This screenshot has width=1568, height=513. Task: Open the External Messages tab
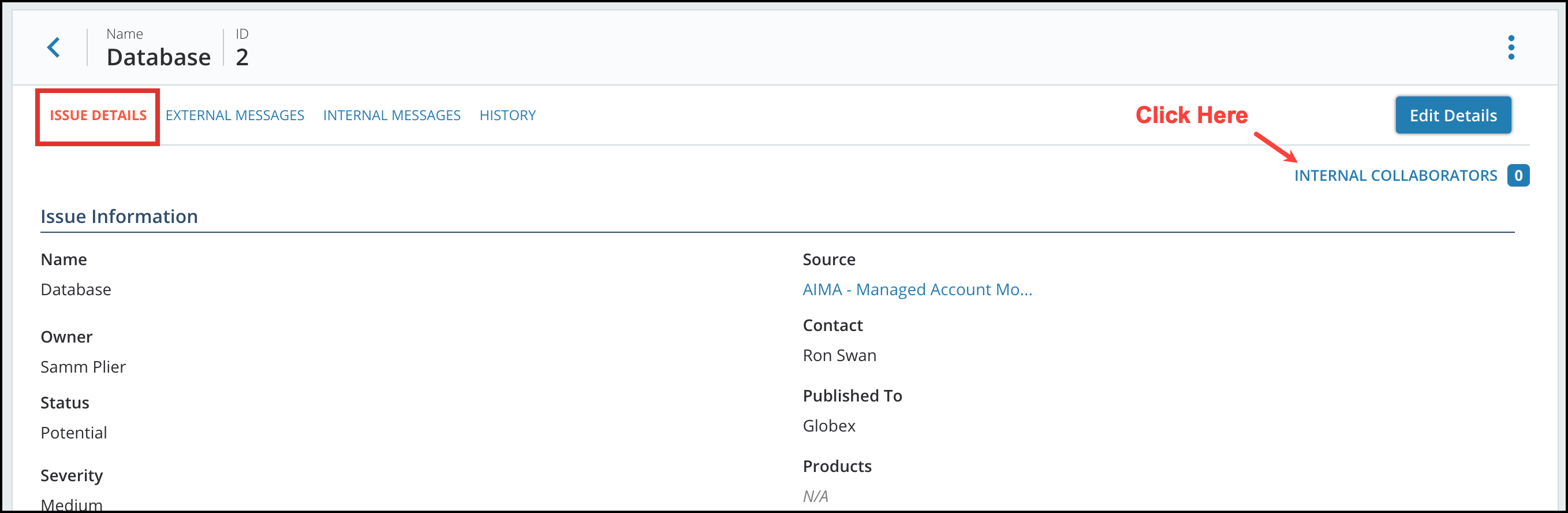[x=235, y=116]
